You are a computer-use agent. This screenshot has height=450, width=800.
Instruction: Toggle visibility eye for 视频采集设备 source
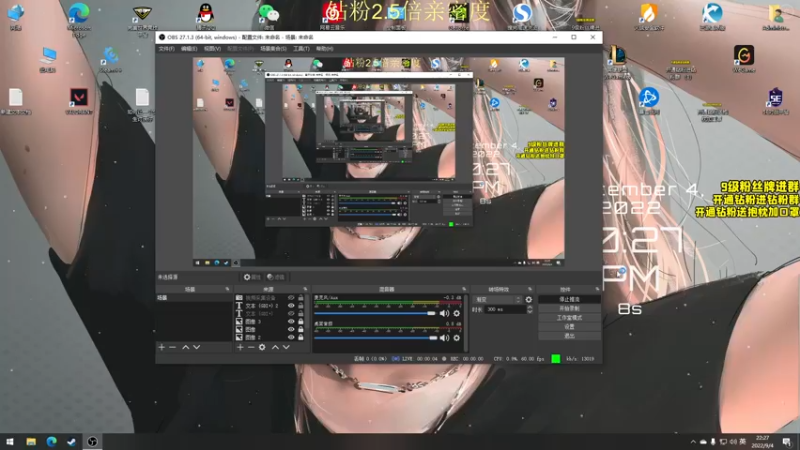291,298
